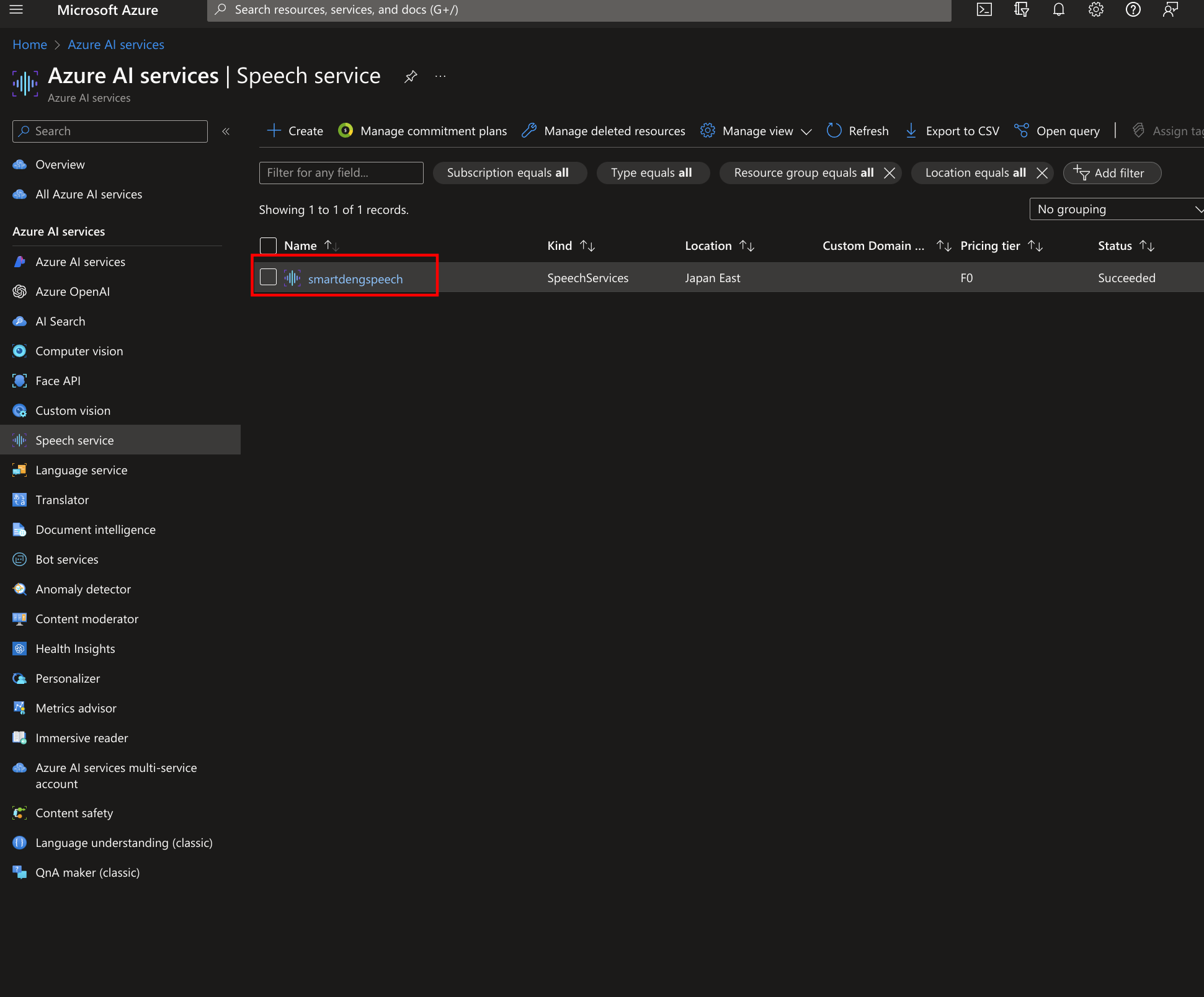Open the Subscription equals all filter
Screen dimensions: 1204x997
509,173
